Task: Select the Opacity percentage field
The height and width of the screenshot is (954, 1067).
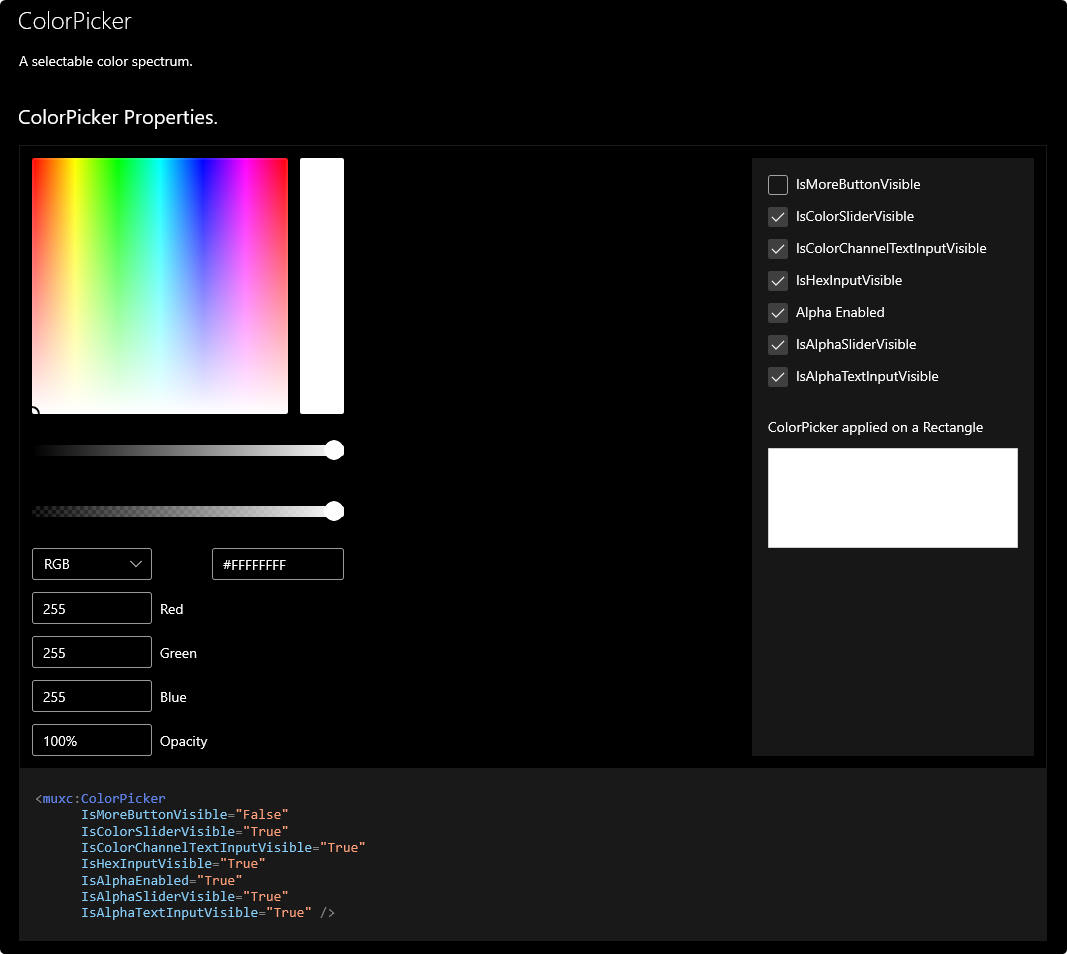Action: [x=91, y=739]
